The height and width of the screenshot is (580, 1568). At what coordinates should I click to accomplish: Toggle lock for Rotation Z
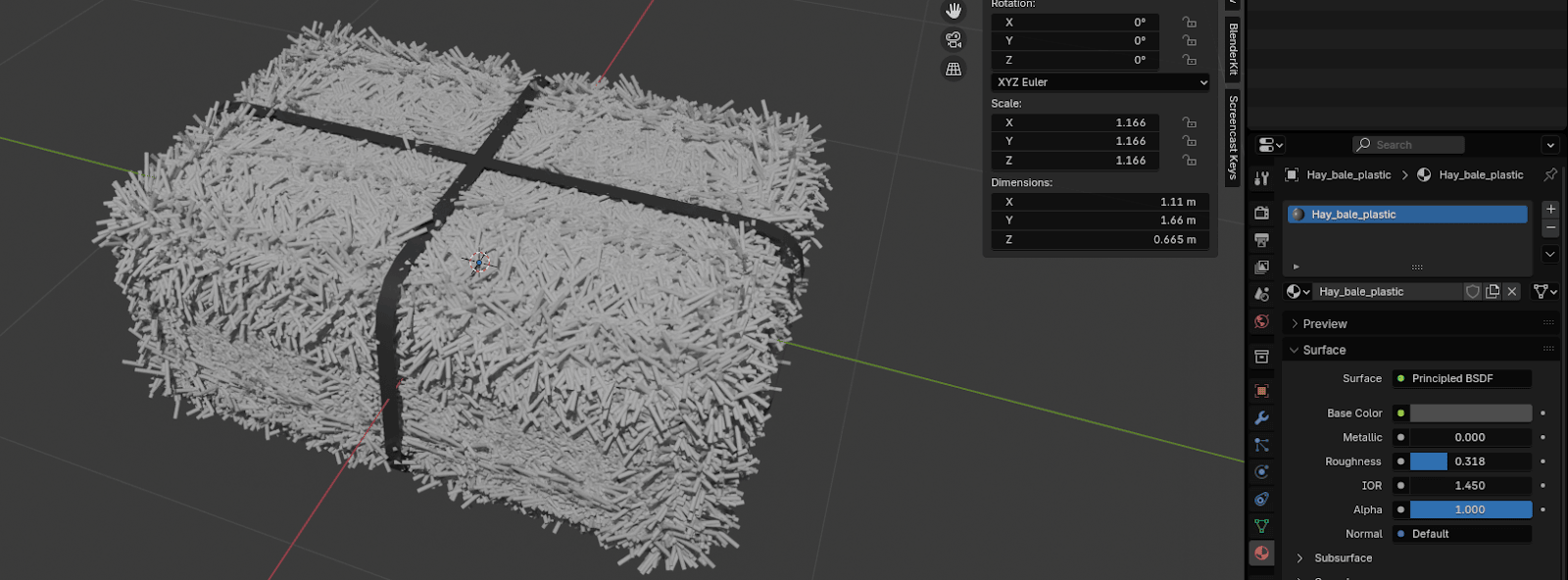1189,61
